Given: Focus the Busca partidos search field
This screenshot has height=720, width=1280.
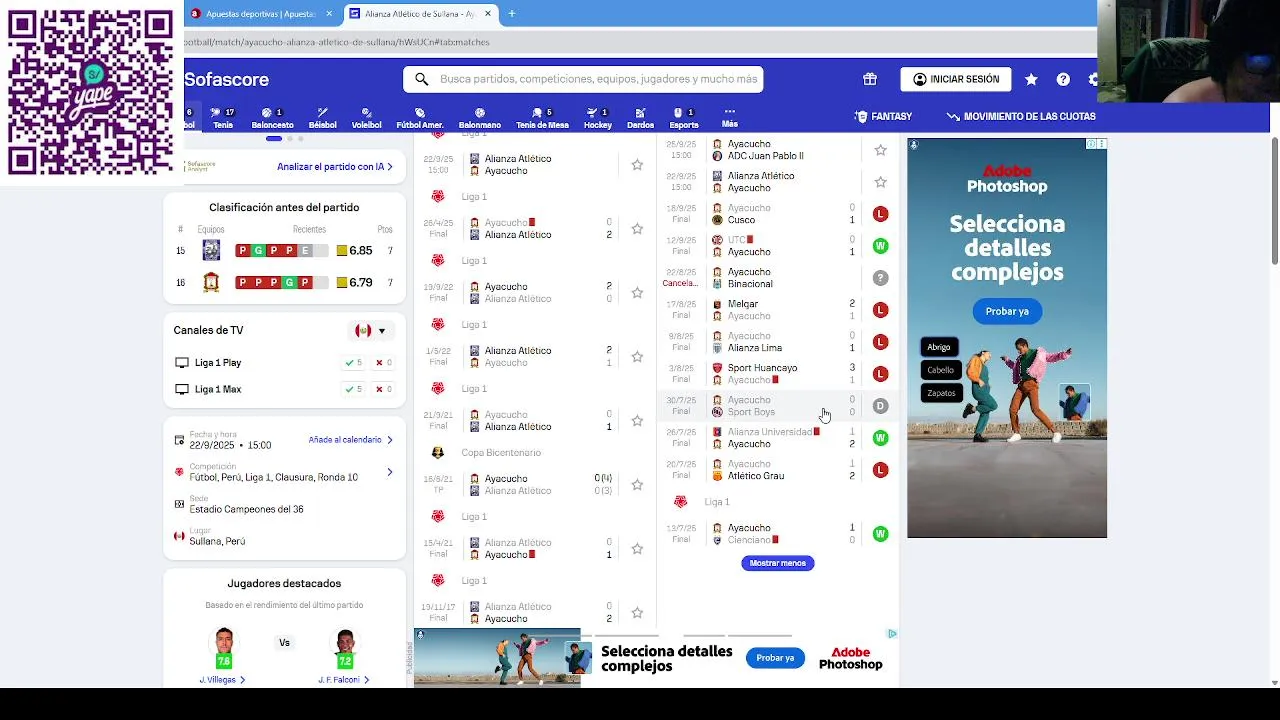Looking at the screenshot, I should [x=583, y=79].
